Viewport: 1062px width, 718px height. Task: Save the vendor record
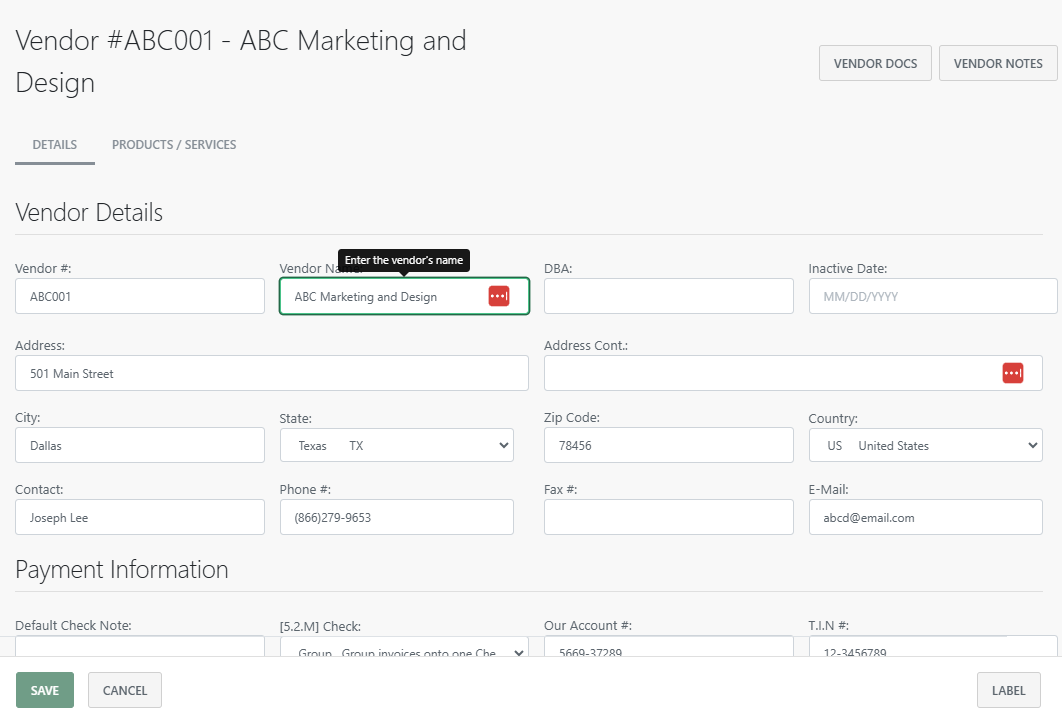pos(45,690)
